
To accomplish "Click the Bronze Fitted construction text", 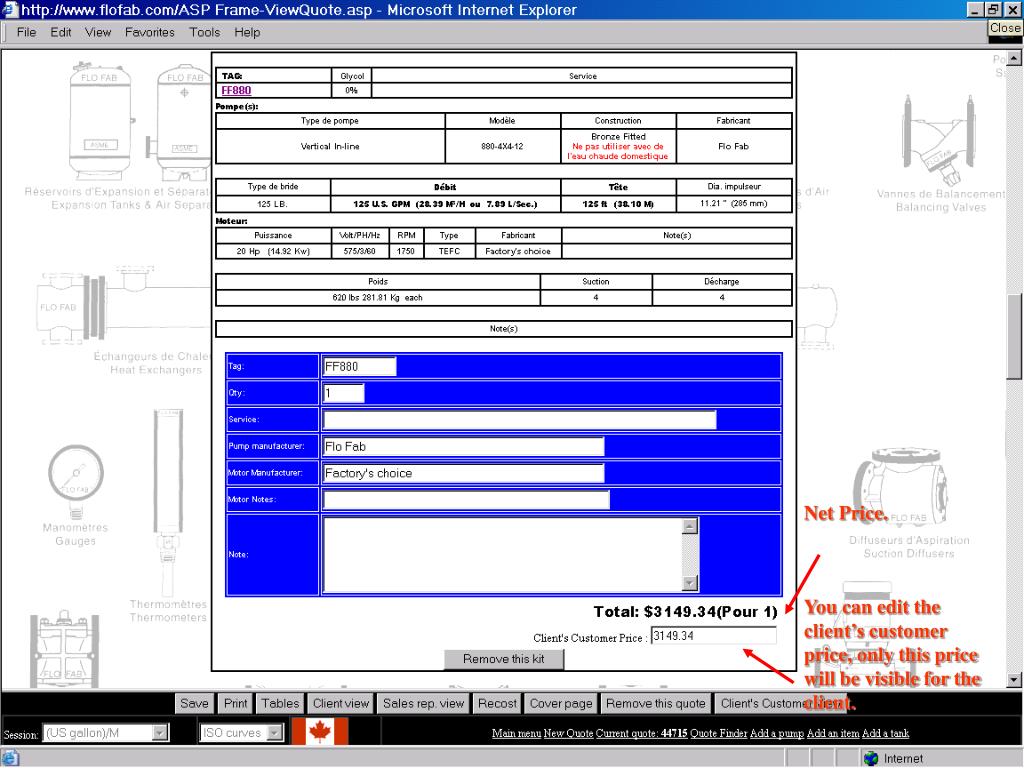I will tap(618, 136).
